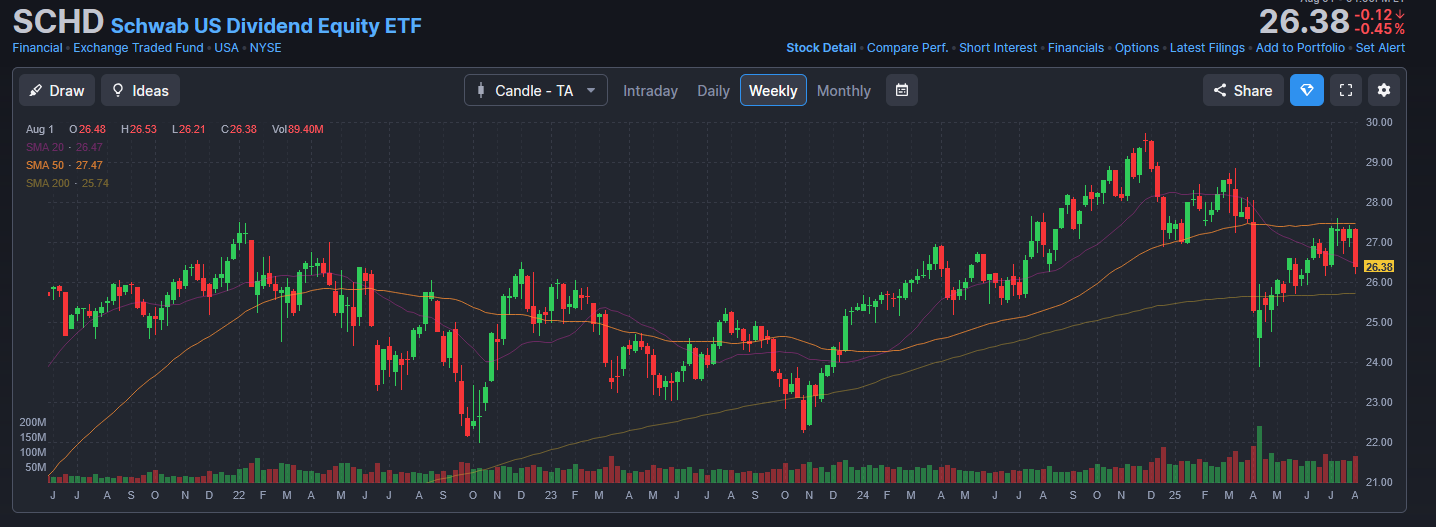
Task: Open the Financials link
Action: (x=1076, y=48)
